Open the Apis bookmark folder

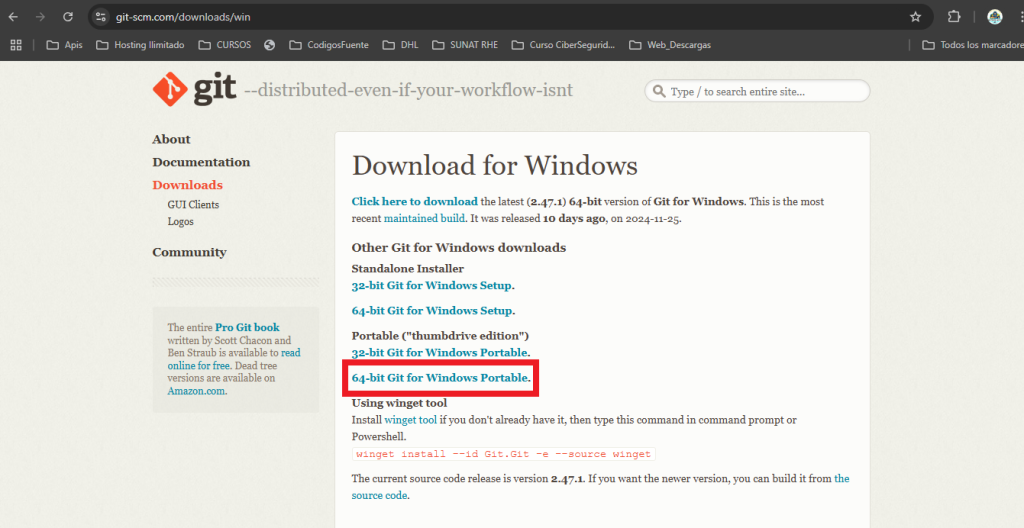(x=65, y=45)
